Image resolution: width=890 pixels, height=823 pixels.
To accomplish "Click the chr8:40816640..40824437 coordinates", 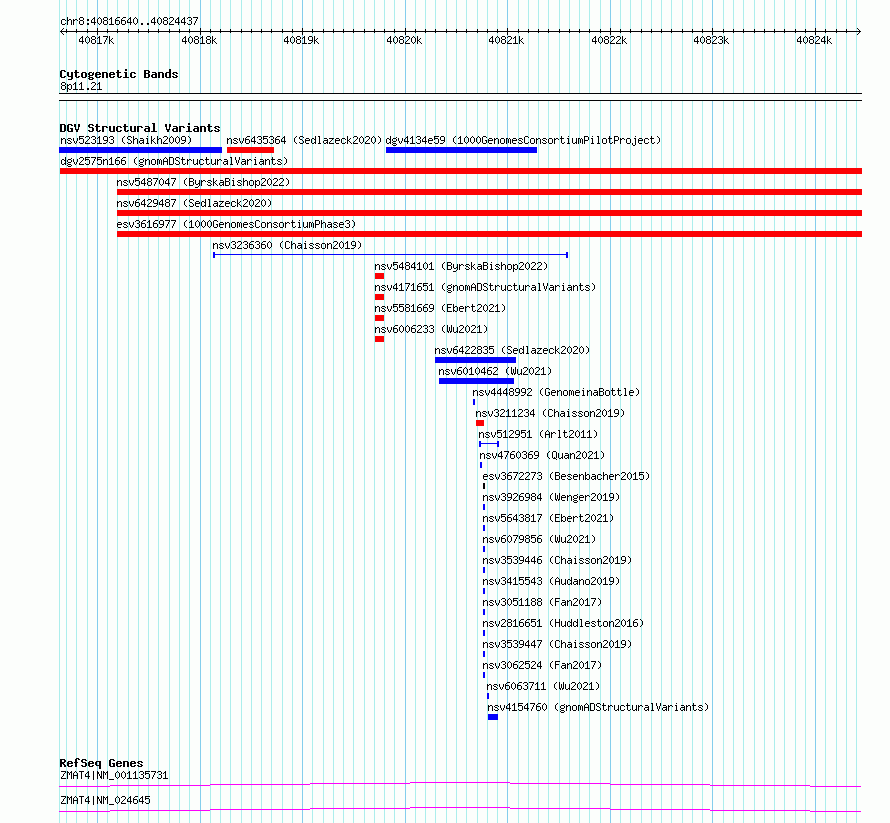I will [x=129, y=21].
